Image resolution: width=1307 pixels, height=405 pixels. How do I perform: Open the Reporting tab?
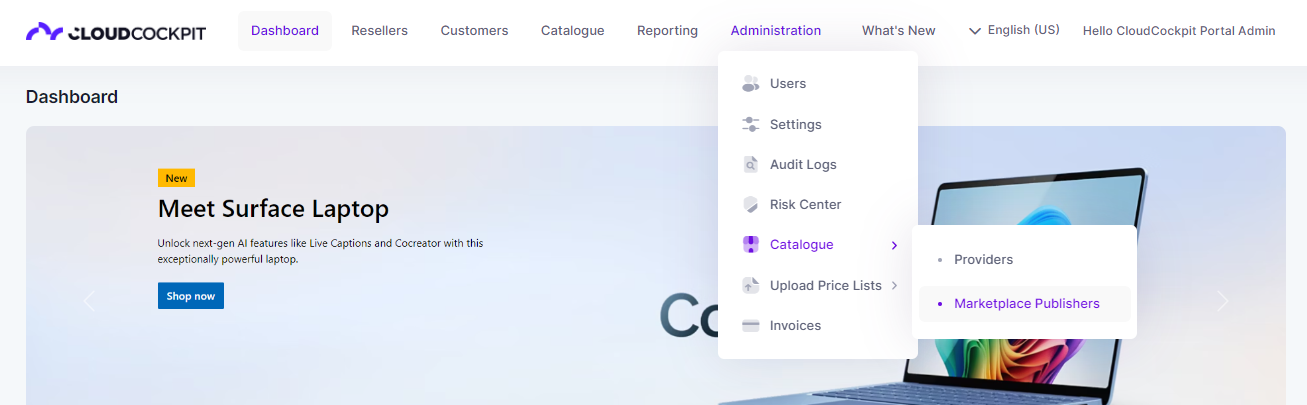(x=668, y=31)
